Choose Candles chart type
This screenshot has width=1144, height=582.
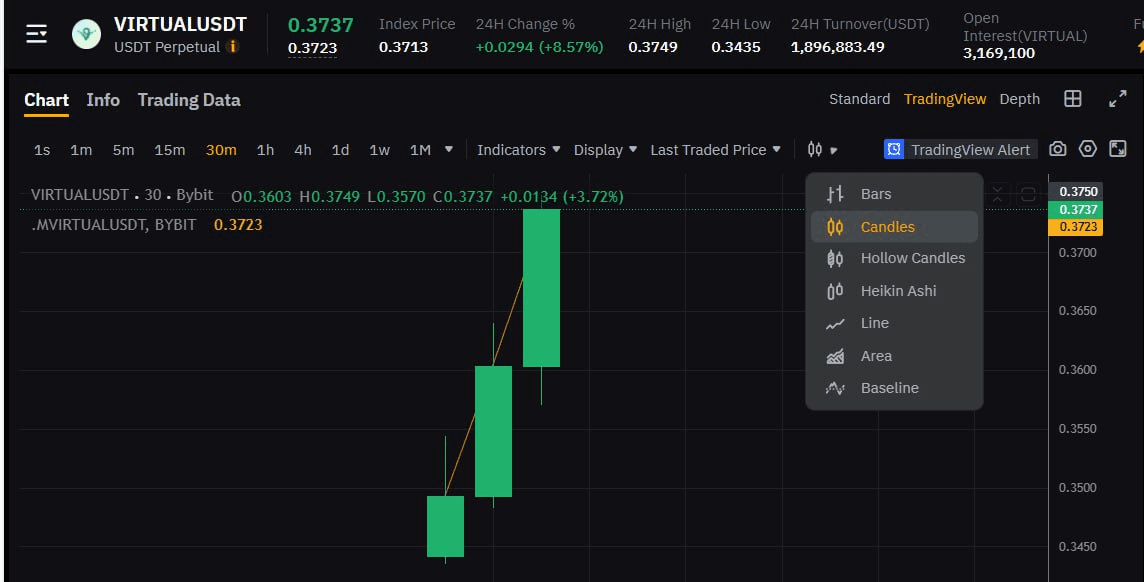tap(894, 227)
